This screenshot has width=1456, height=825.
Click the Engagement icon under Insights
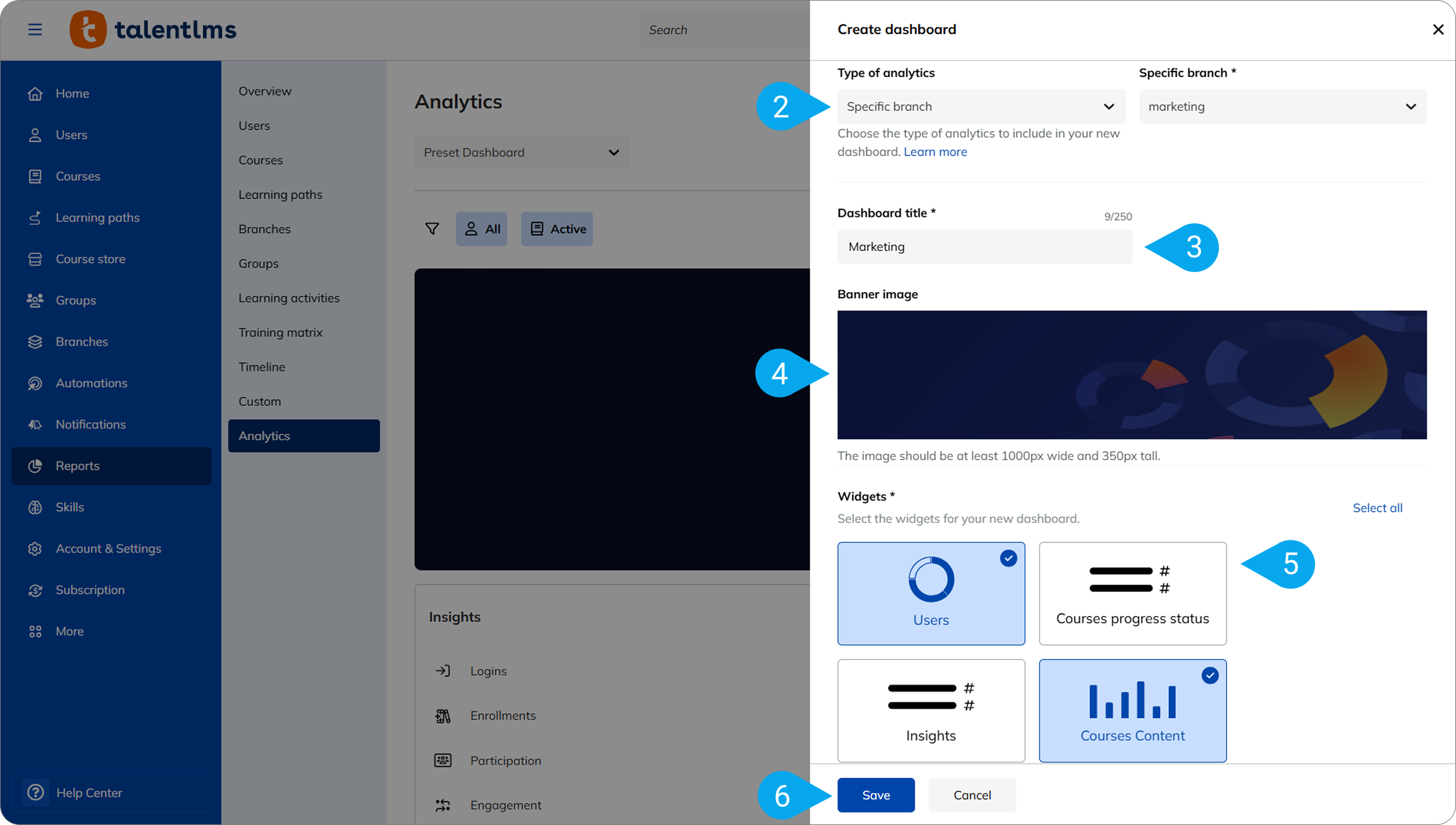pos(443,805)
